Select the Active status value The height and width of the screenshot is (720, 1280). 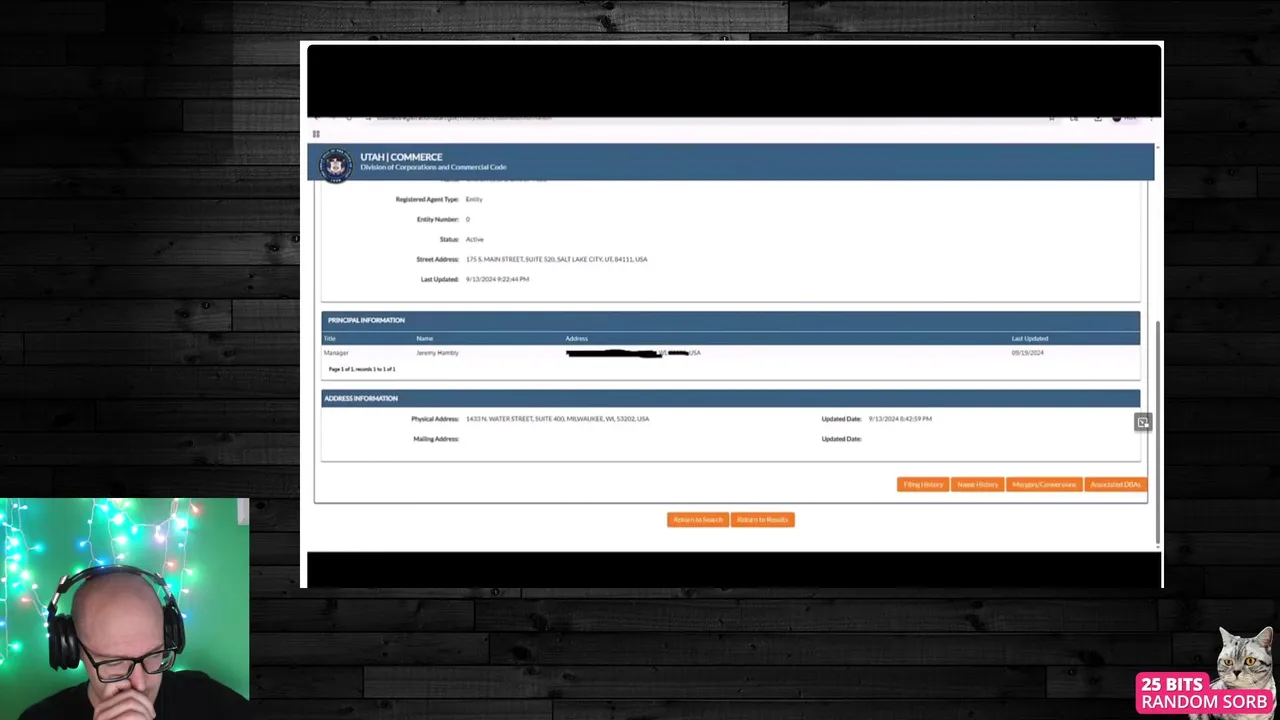[475, 240]
